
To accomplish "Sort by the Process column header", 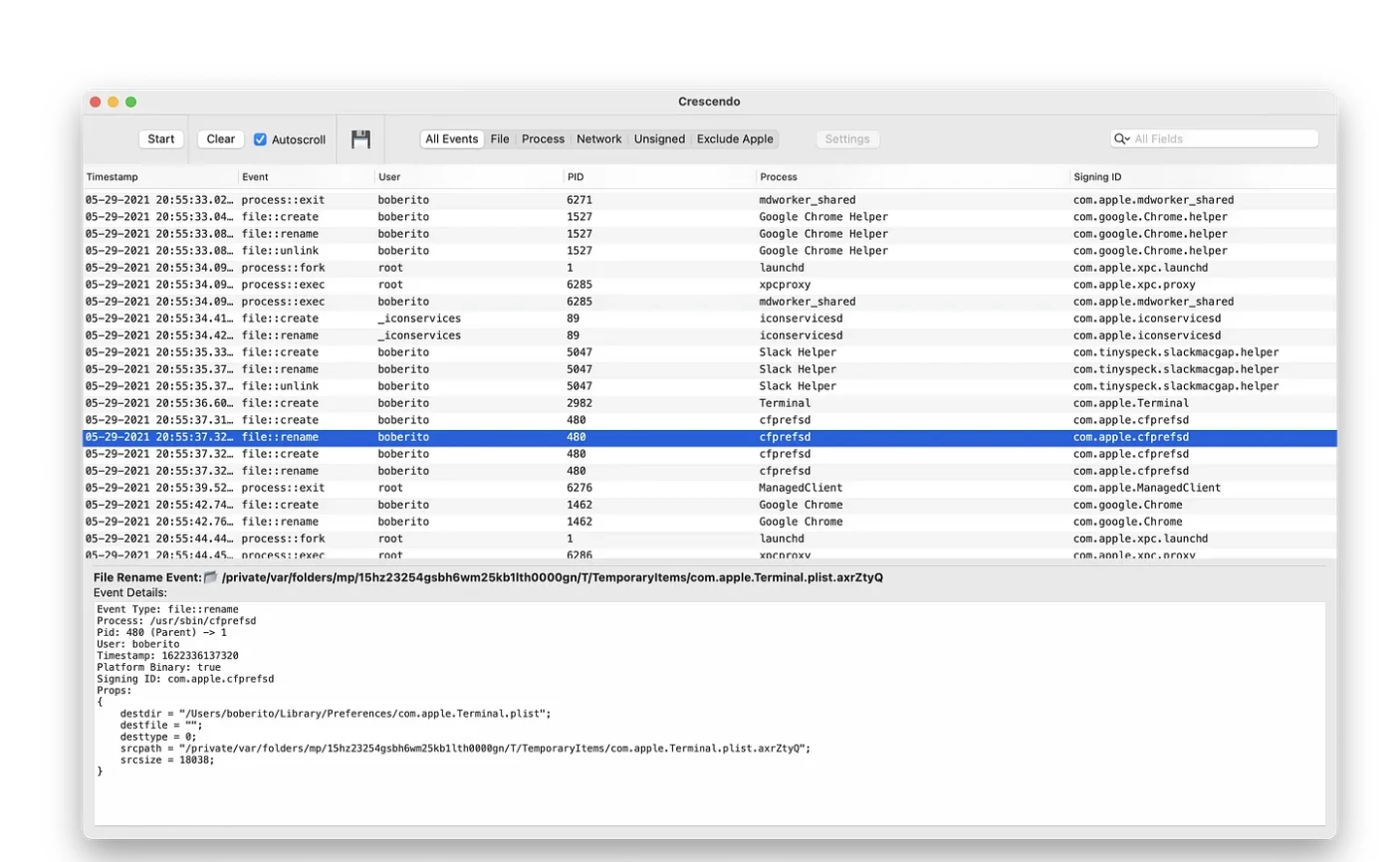I will pyautogui.click(x=912, y=177).
